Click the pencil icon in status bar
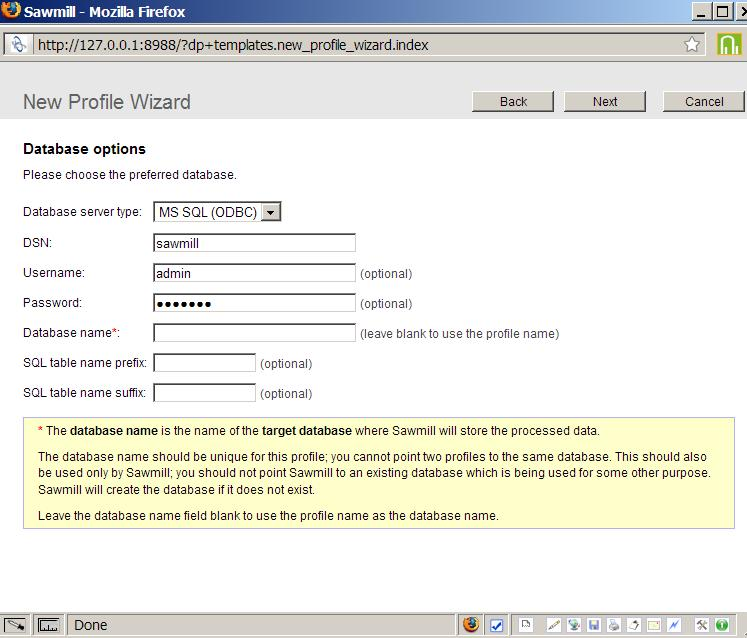 click(553, 625)
